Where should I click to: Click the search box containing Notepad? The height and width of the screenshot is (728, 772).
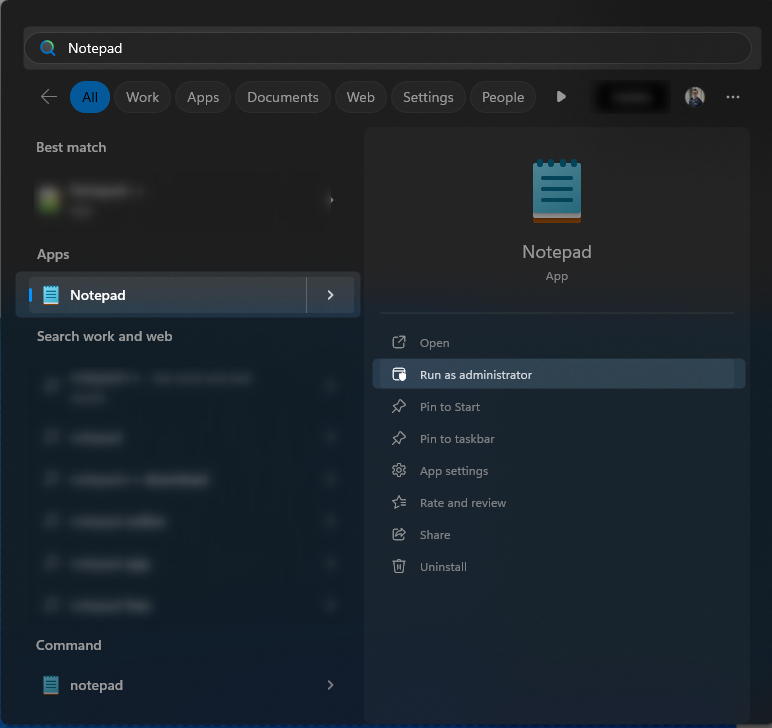pyautogui.click(x=387, y=48)
